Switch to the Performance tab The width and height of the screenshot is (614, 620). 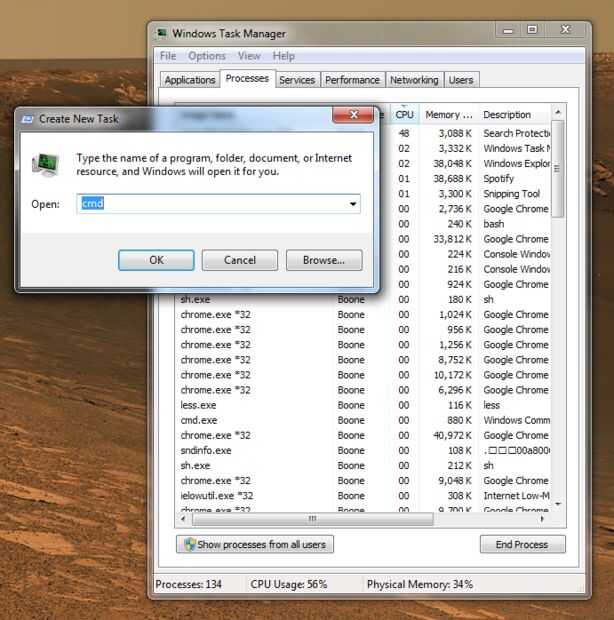pyautogui.click(x=352, y=80)
